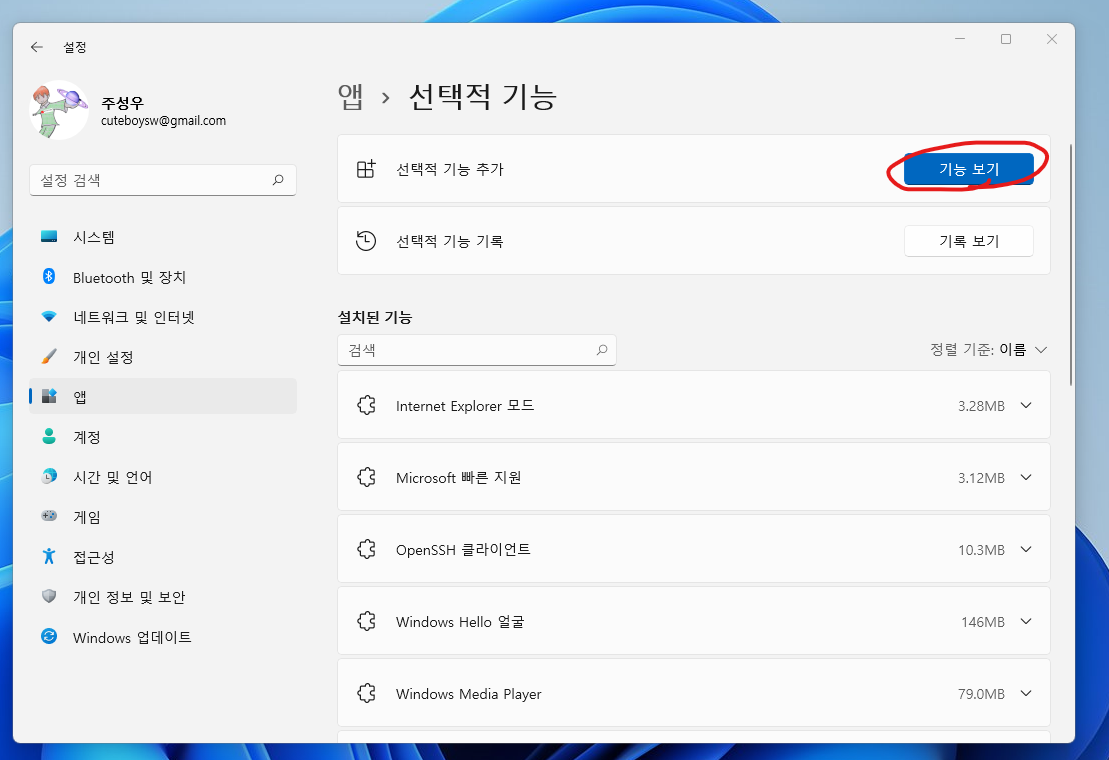Select Internet Explorer 모드 feature name
Viewport: 1109px width, 760px height.
click(465, 406)
